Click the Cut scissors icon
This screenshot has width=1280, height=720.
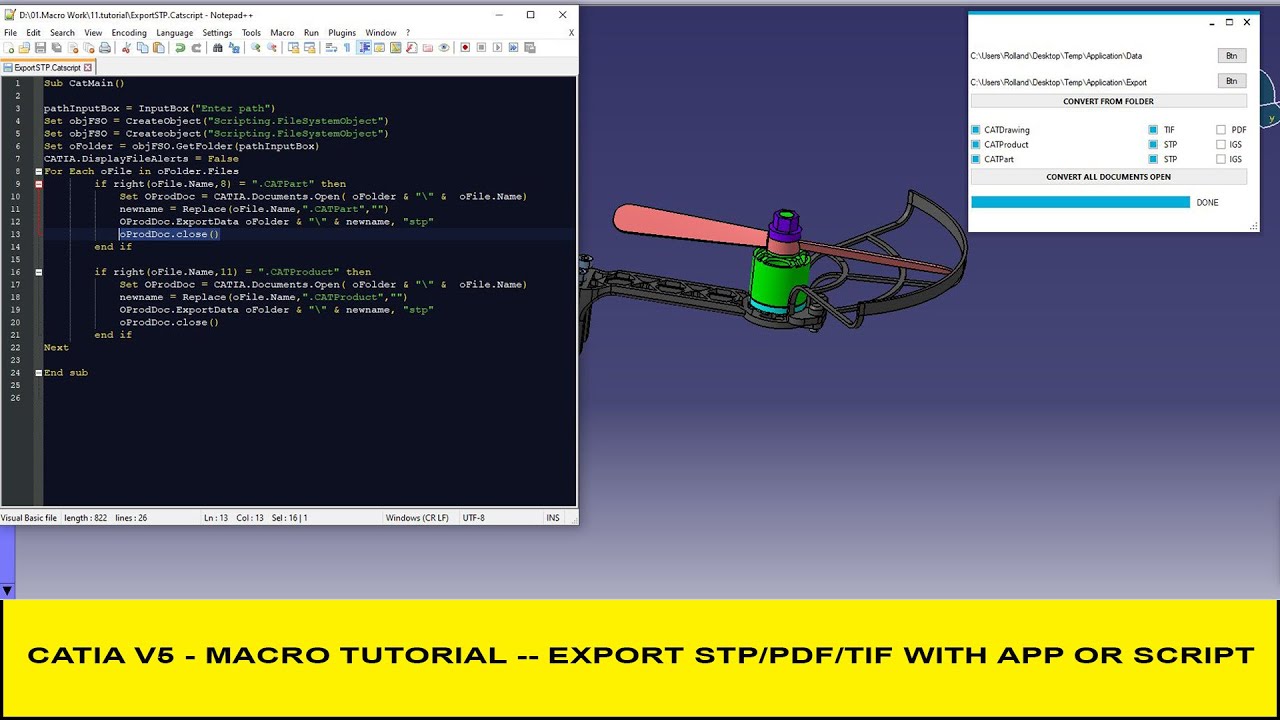(x=126, y=48)
